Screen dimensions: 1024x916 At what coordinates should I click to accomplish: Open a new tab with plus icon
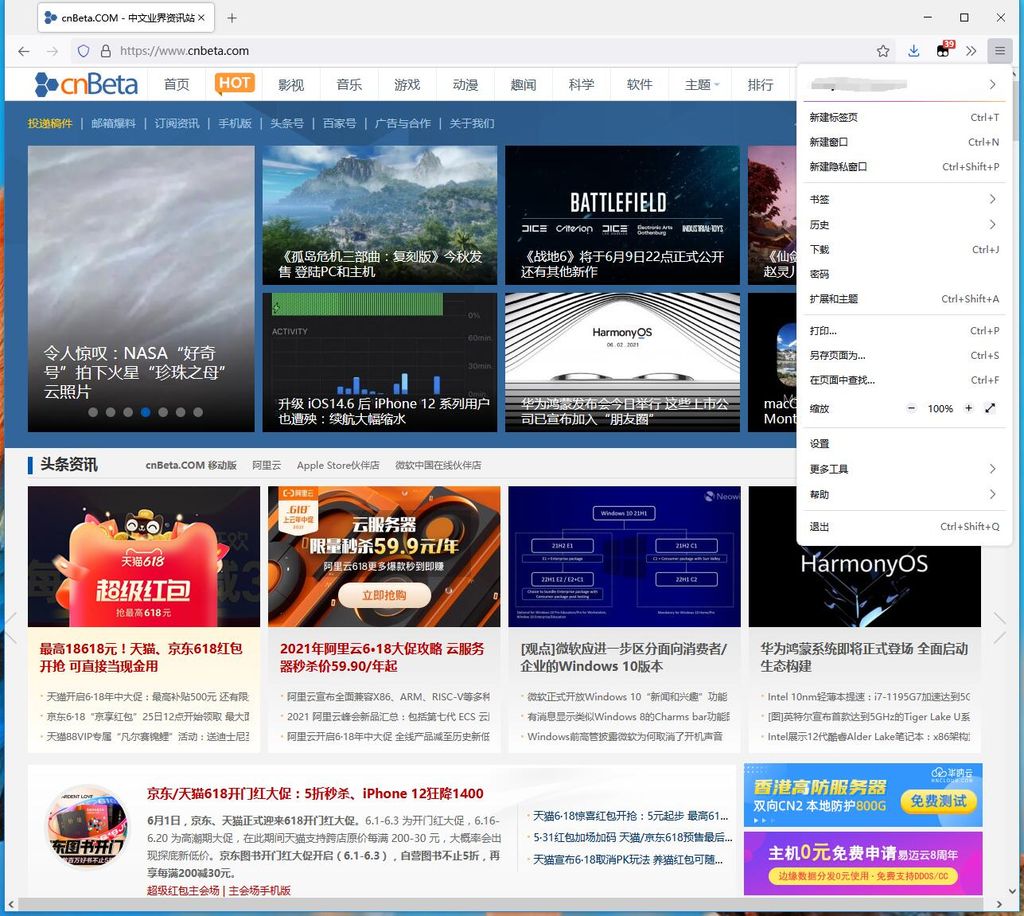[x=232, y=18]
